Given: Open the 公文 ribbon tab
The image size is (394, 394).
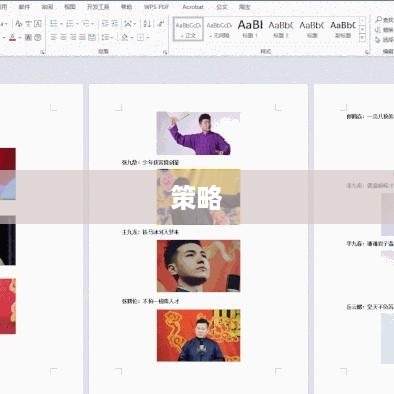Looking at the screenshot, I should point(222,7).
